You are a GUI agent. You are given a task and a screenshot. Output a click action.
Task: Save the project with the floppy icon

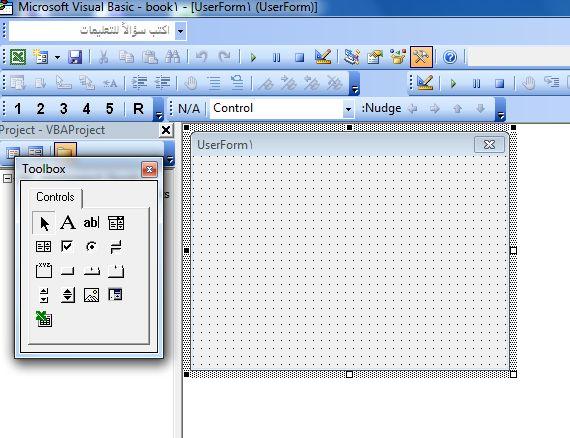coord(75,57)
